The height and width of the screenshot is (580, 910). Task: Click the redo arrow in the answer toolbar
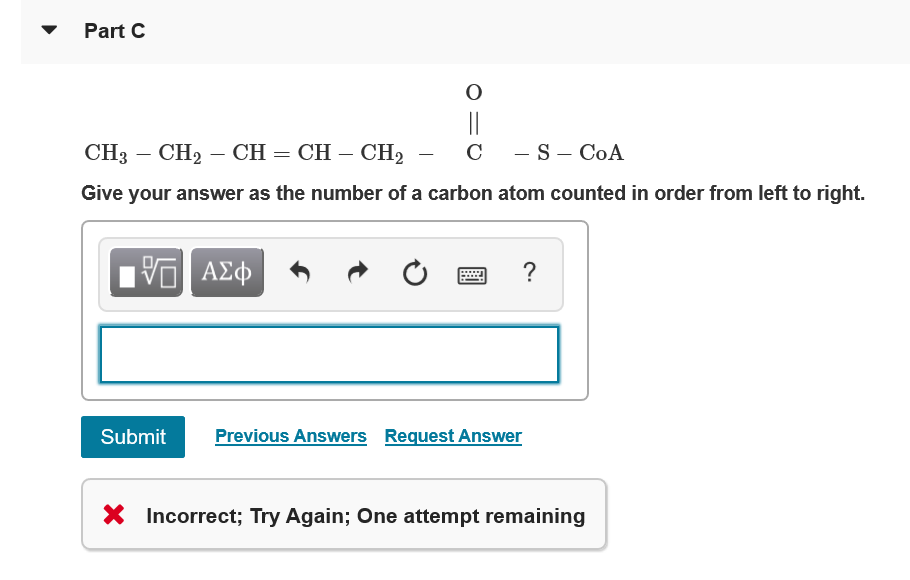pyautogui.click(x=357, y=272)
